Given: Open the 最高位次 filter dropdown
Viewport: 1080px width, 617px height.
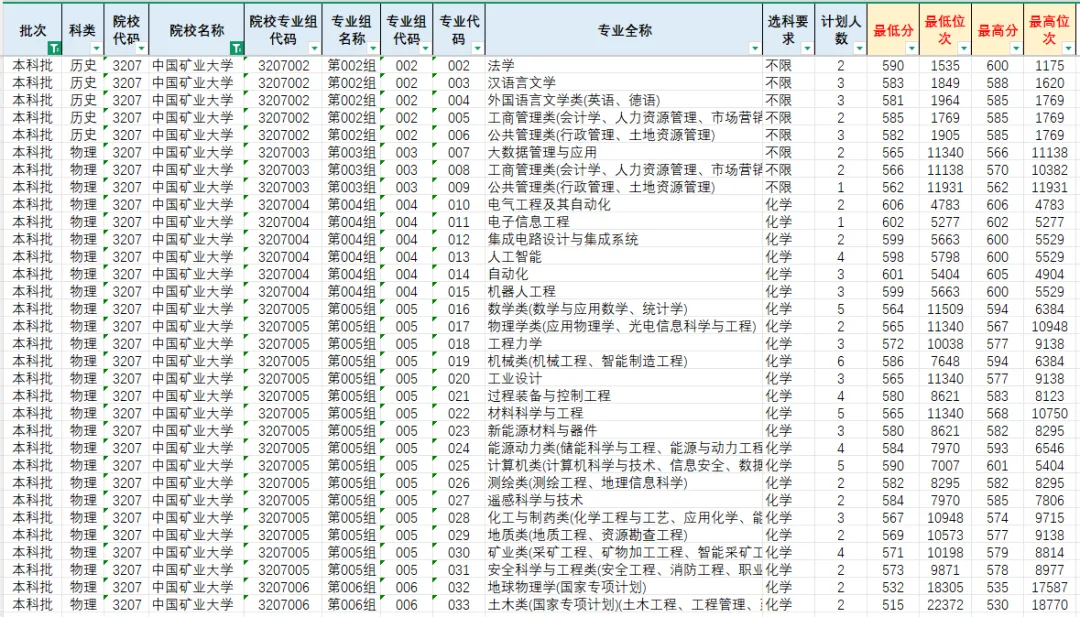Looking at the screenshot, I should pos(1068,48).
